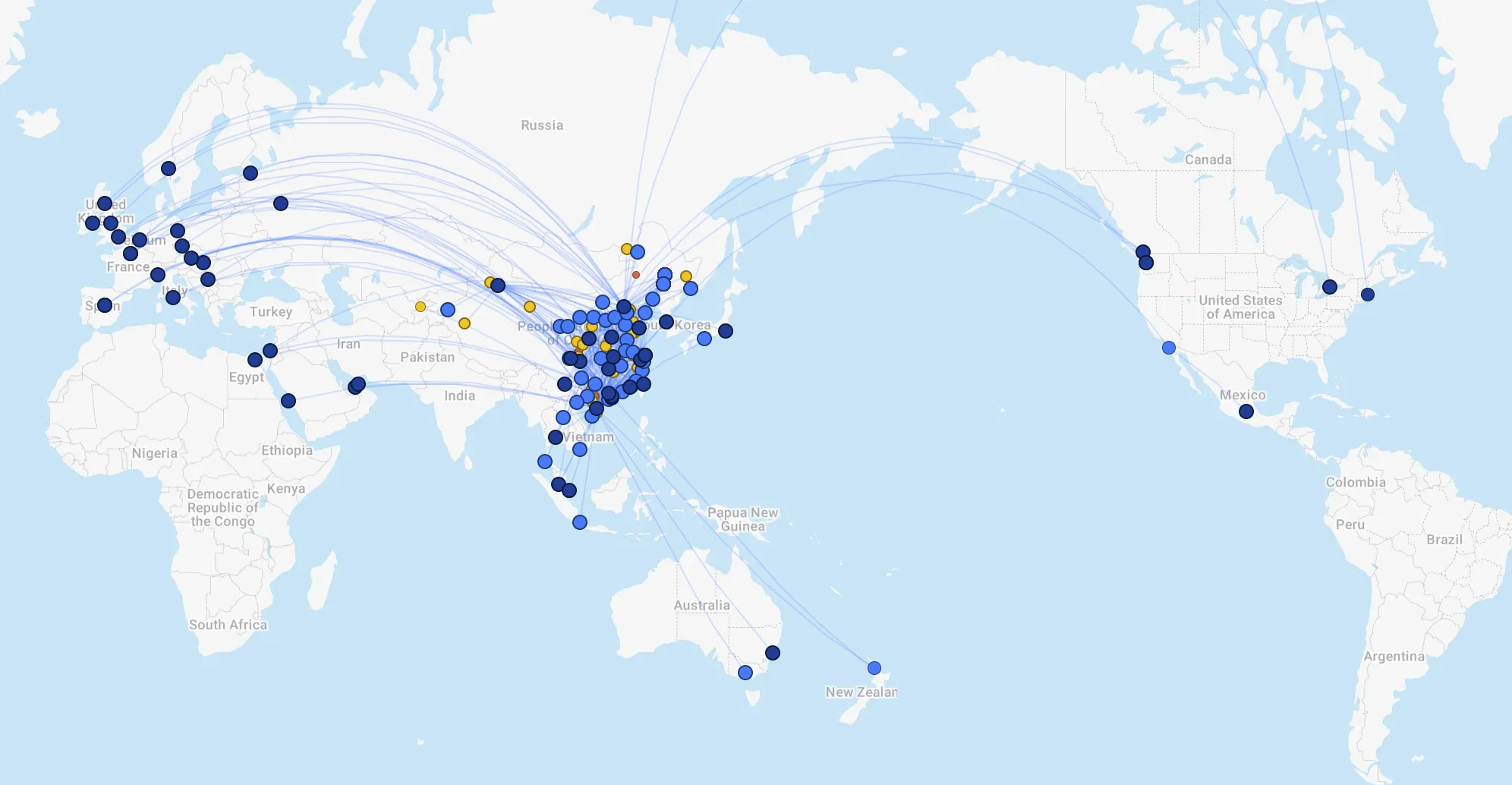
Task: Select the dark marker in Spain
Action: point(105,305)
